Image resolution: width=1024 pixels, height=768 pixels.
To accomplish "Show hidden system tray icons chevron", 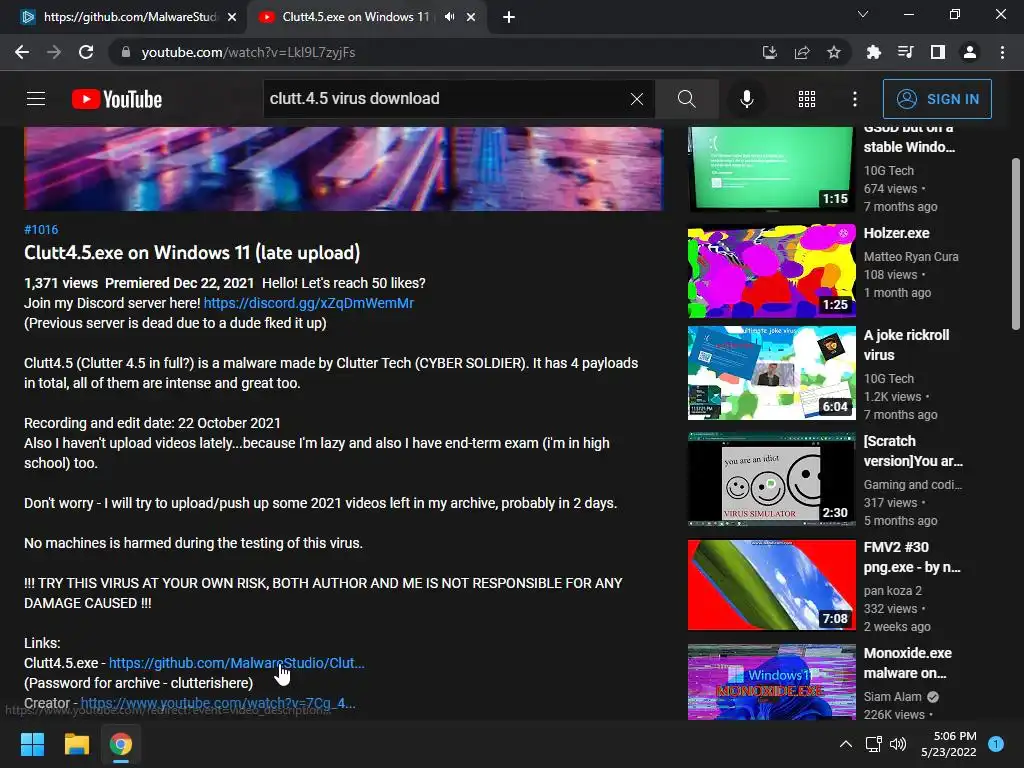I will pos(846,744).
